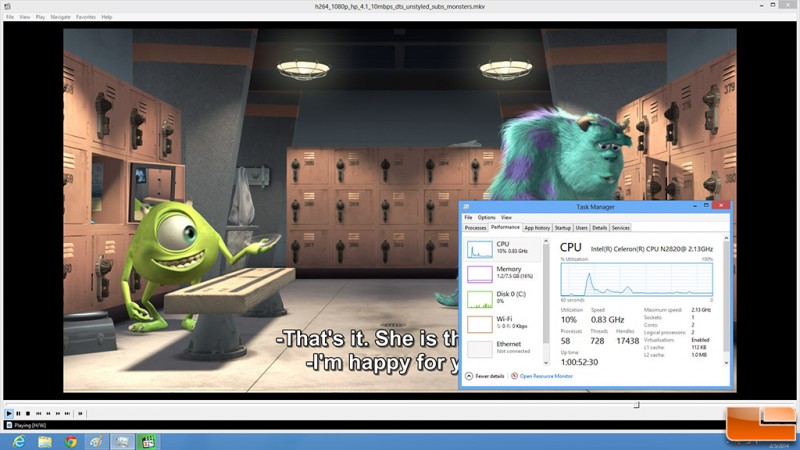Open Internet Explorer from the taskbar
This screenshot has width=800, height=450.
point(18,442)
